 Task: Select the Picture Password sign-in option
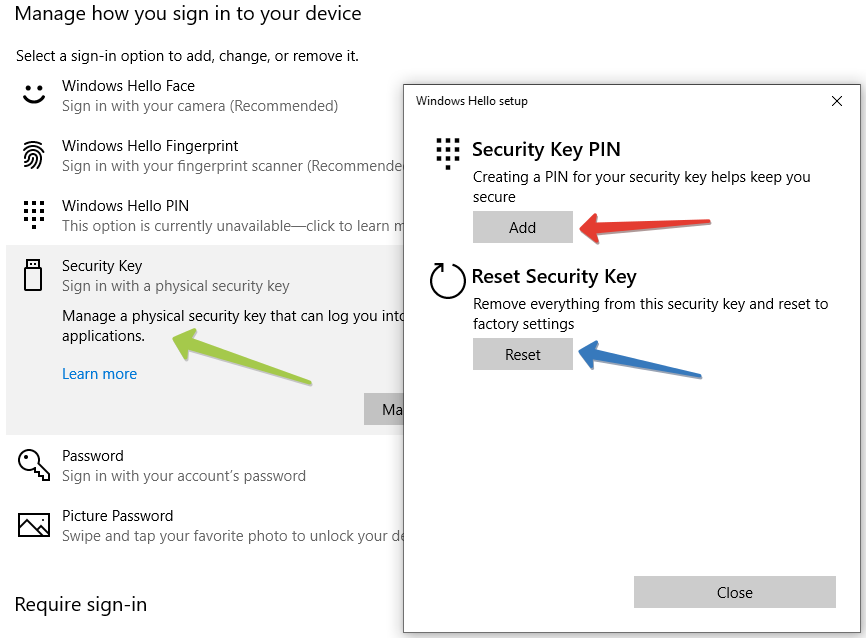(x=205, y=525)
